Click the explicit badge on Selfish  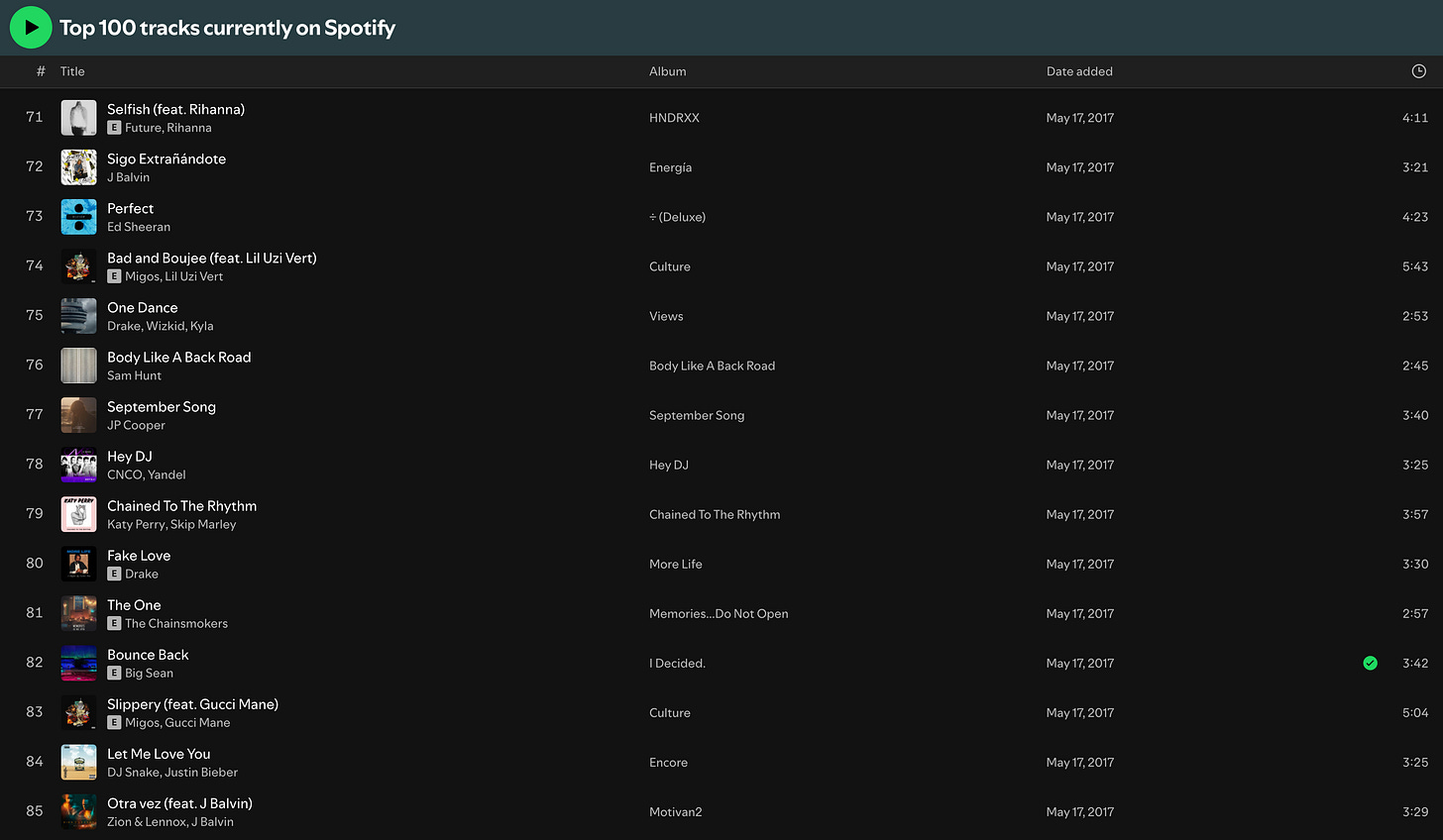(x=114, y=128)
